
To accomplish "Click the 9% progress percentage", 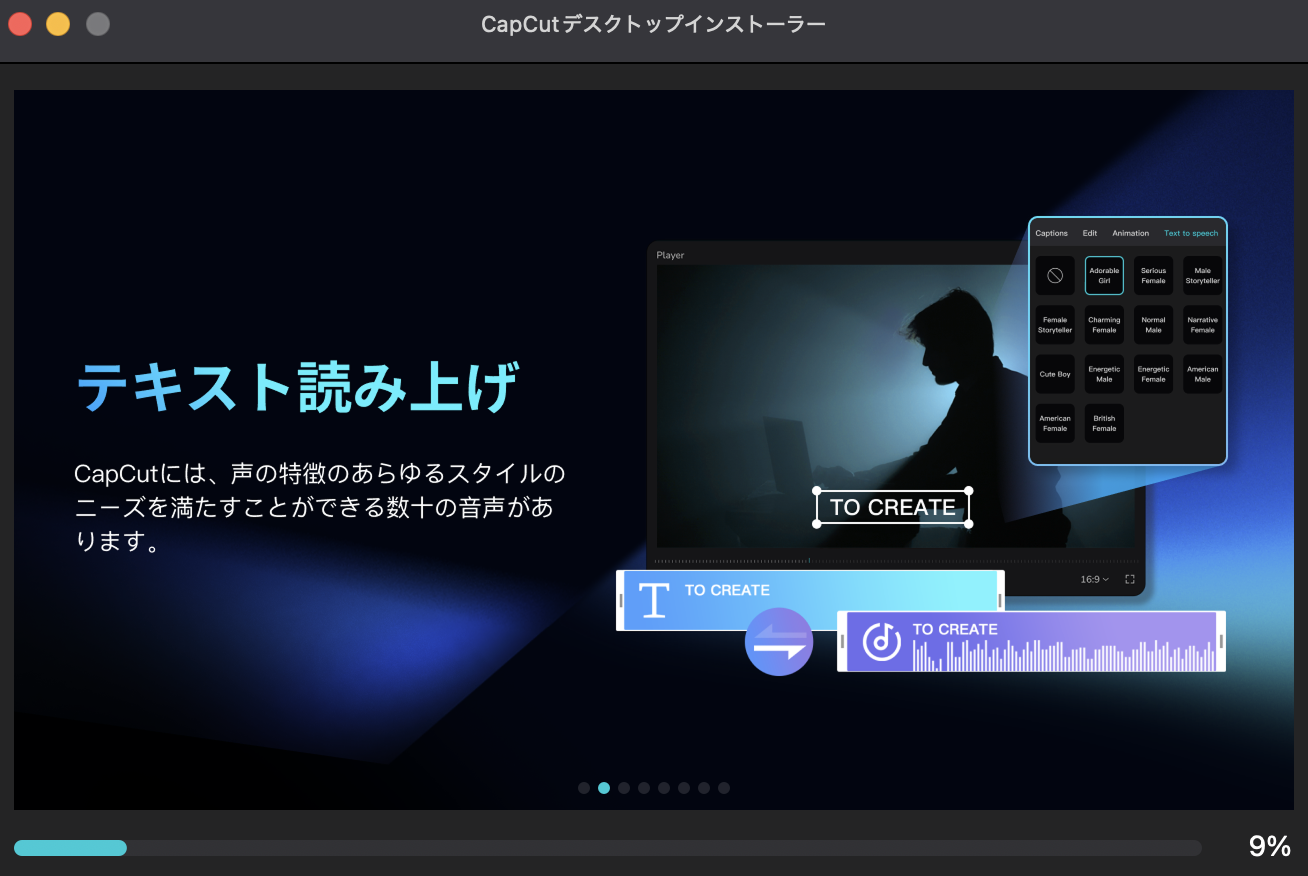I will (x=1270, y=847).
